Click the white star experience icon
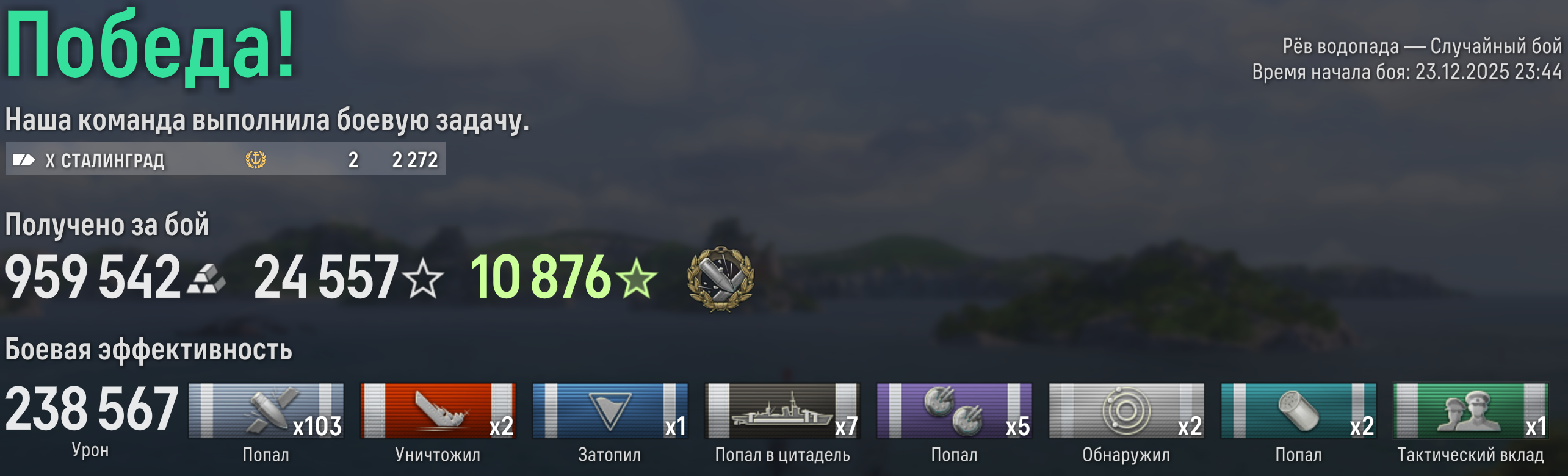Image resolution: width=1568 pixels, height=476 pixels. click(x=423, y=278)
